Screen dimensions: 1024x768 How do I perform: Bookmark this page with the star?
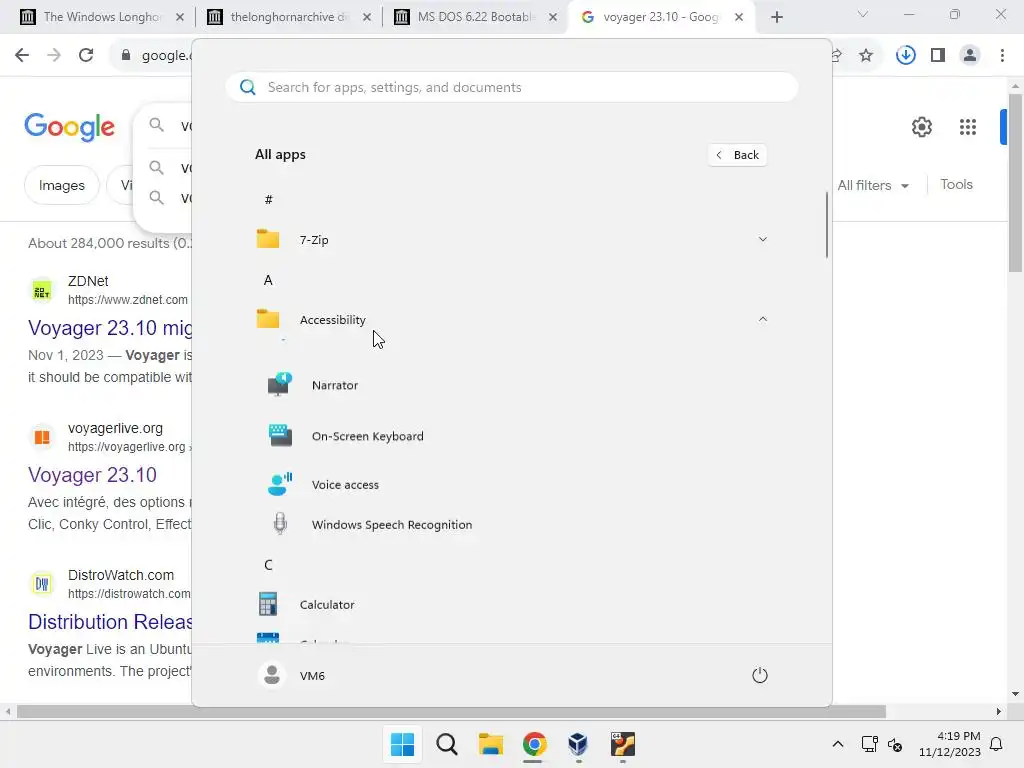click(866, 56)
